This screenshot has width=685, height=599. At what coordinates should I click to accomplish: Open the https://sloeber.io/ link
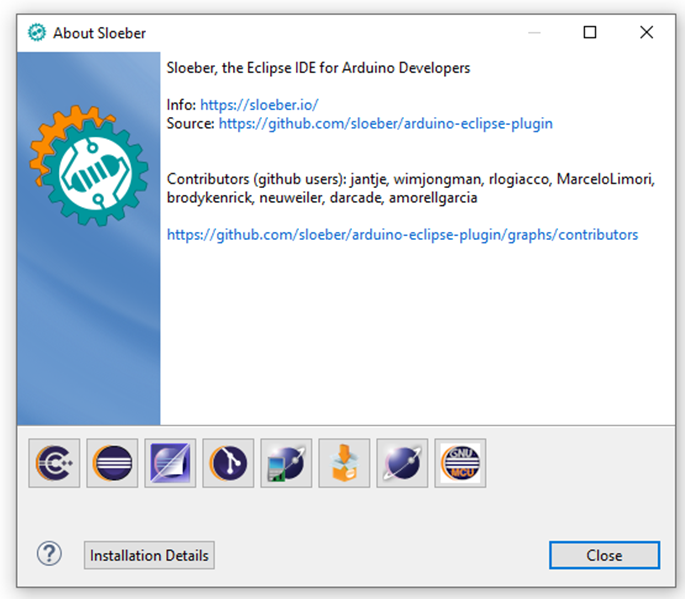[259, 105]
